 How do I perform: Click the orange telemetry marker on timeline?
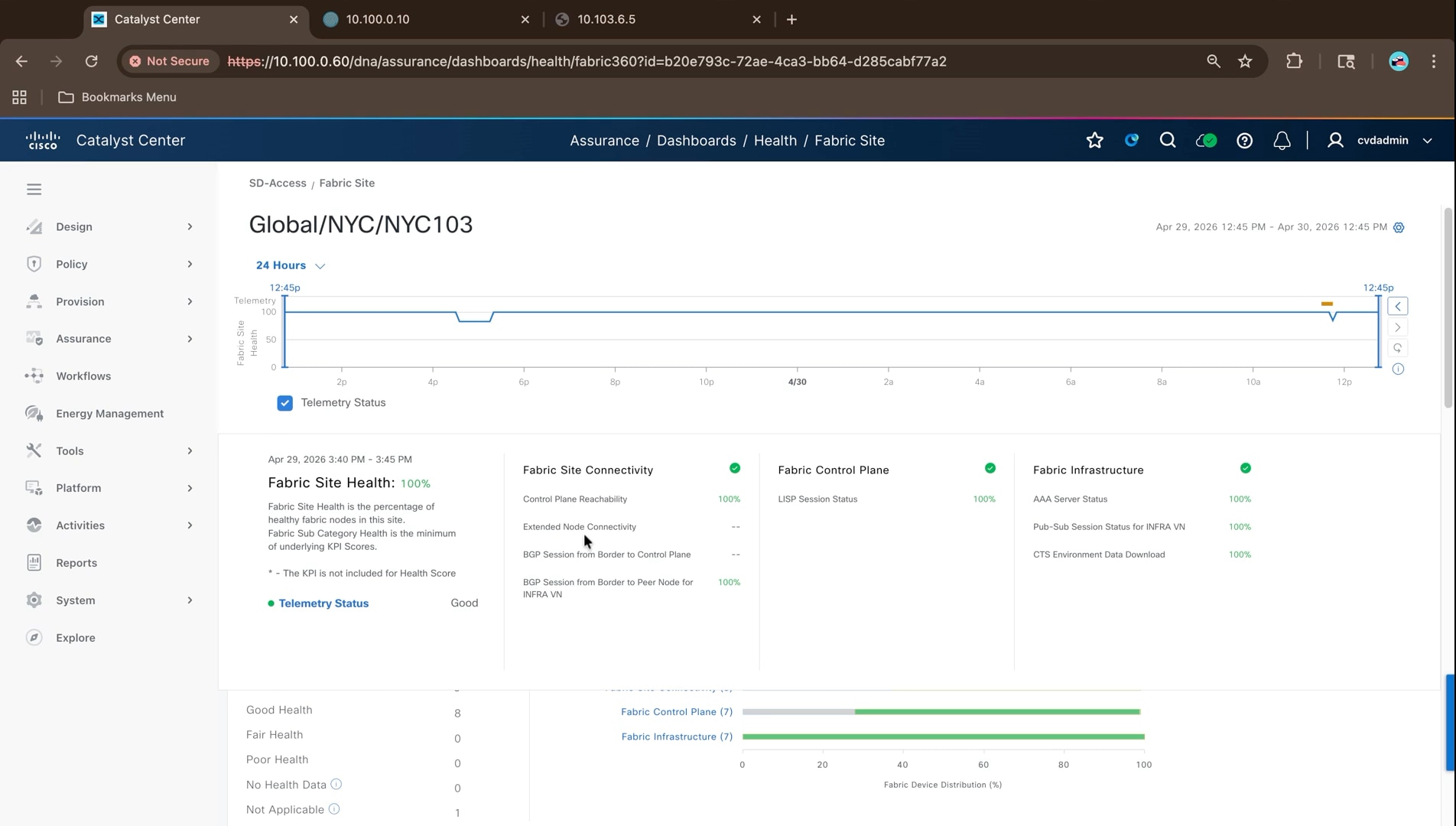pos(1327,304)
